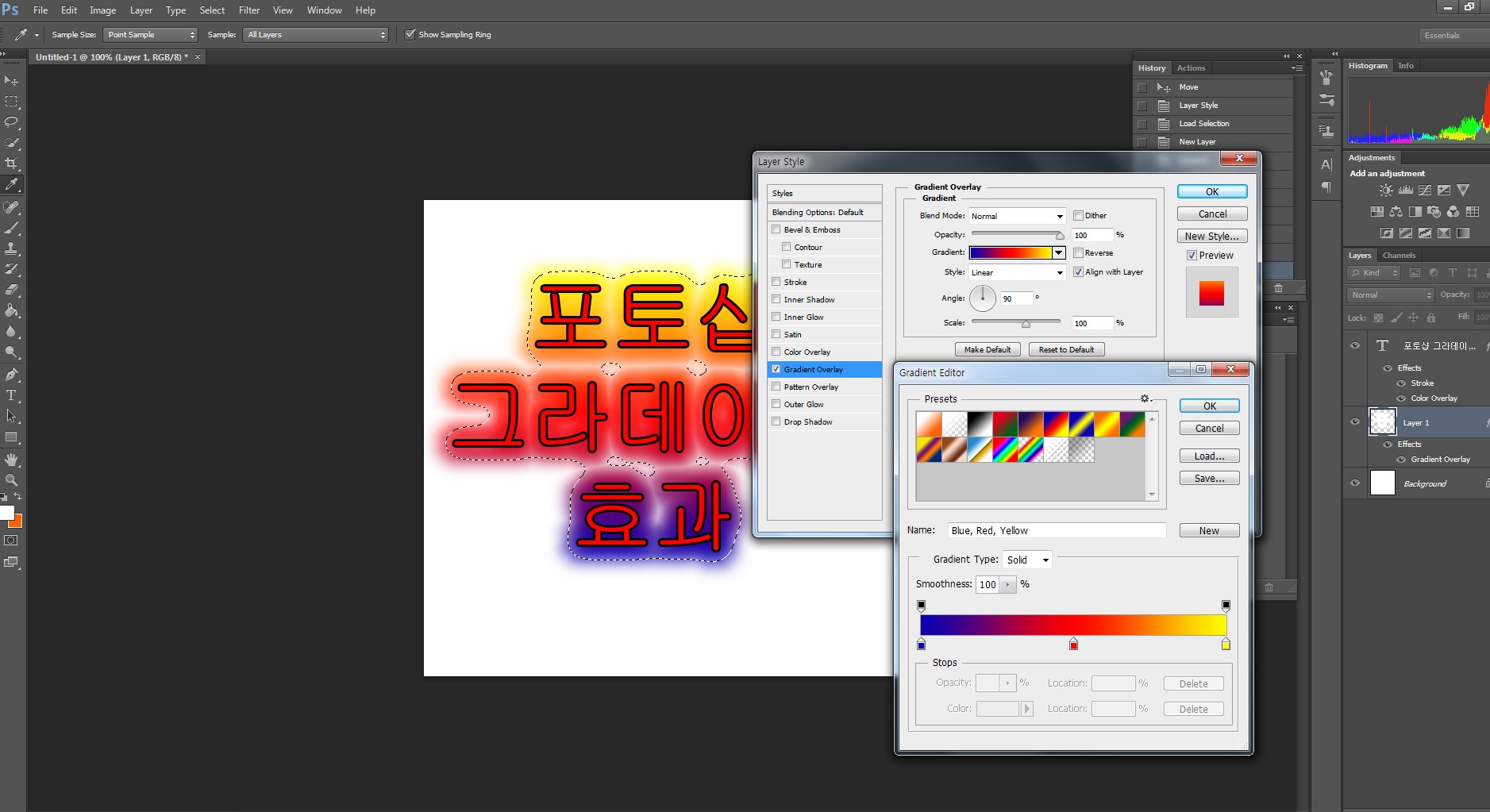Select the Eyedropper tool in toolbox
The height and width of the screenshot is (812, 1490).
[11, 184]
